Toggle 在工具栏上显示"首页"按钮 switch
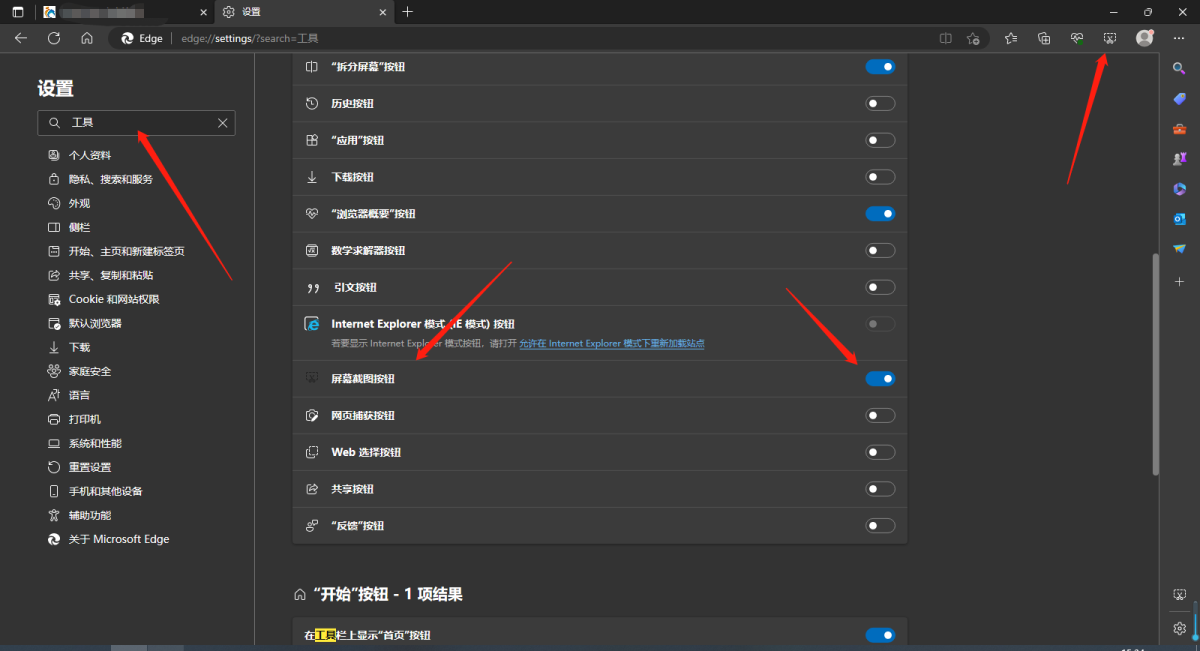This screenshot has height=651, width=1200. point(880,635)
